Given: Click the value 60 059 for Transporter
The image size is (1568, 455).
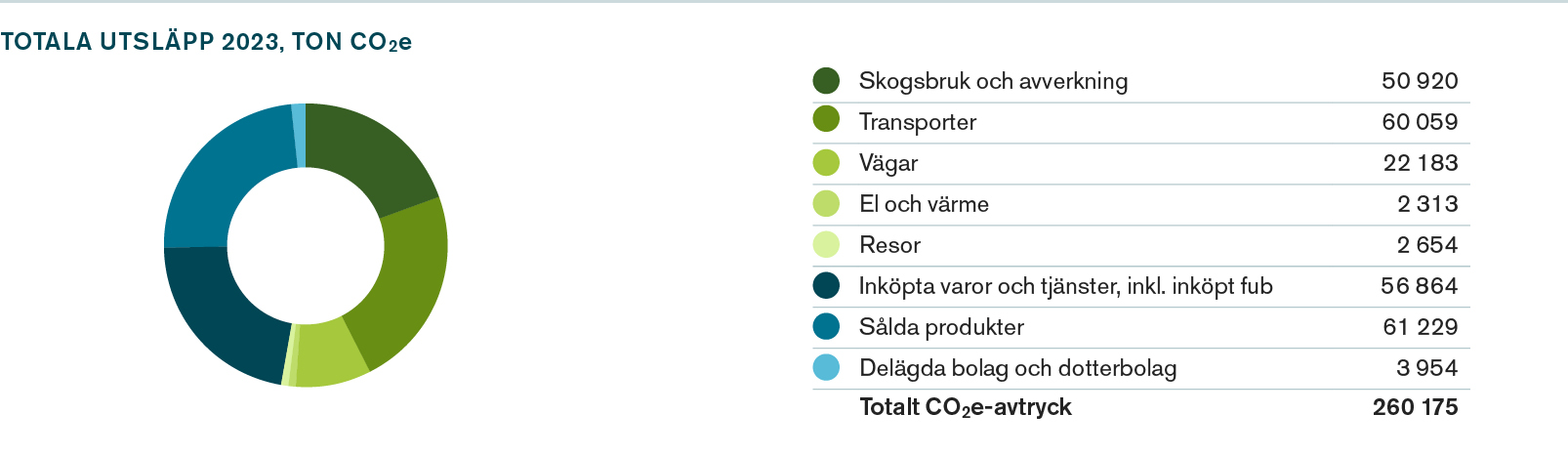Looking at the screenshot, I should point(1420,122).
